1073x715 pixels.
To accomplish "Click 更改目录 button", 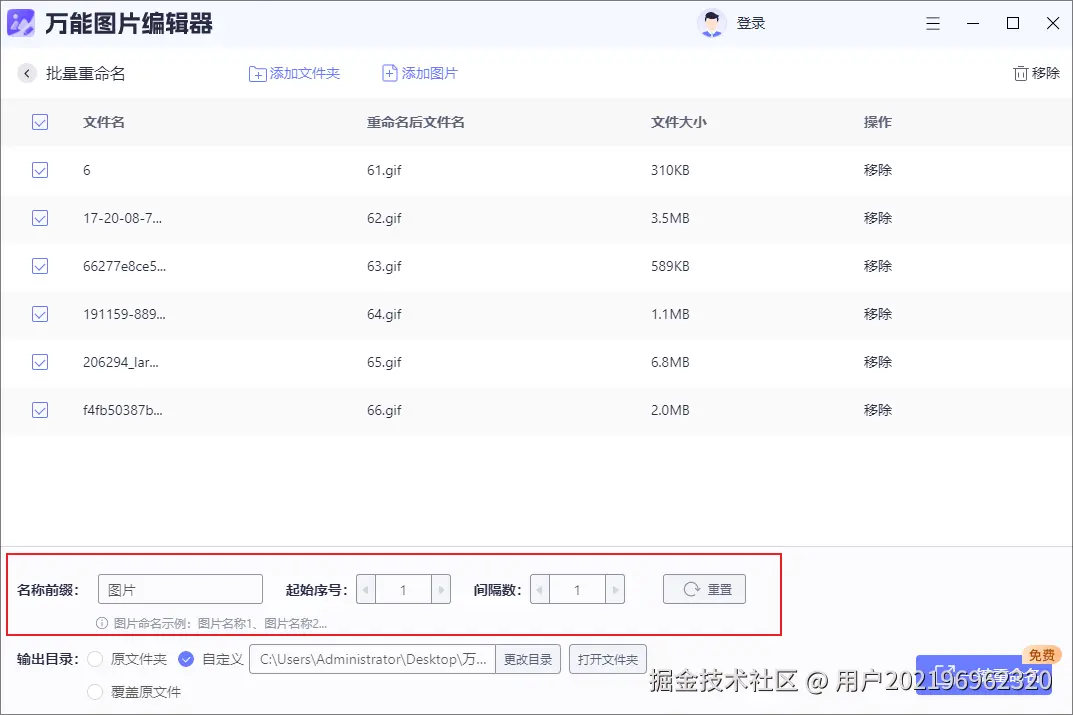I will (x=528, y=659).
